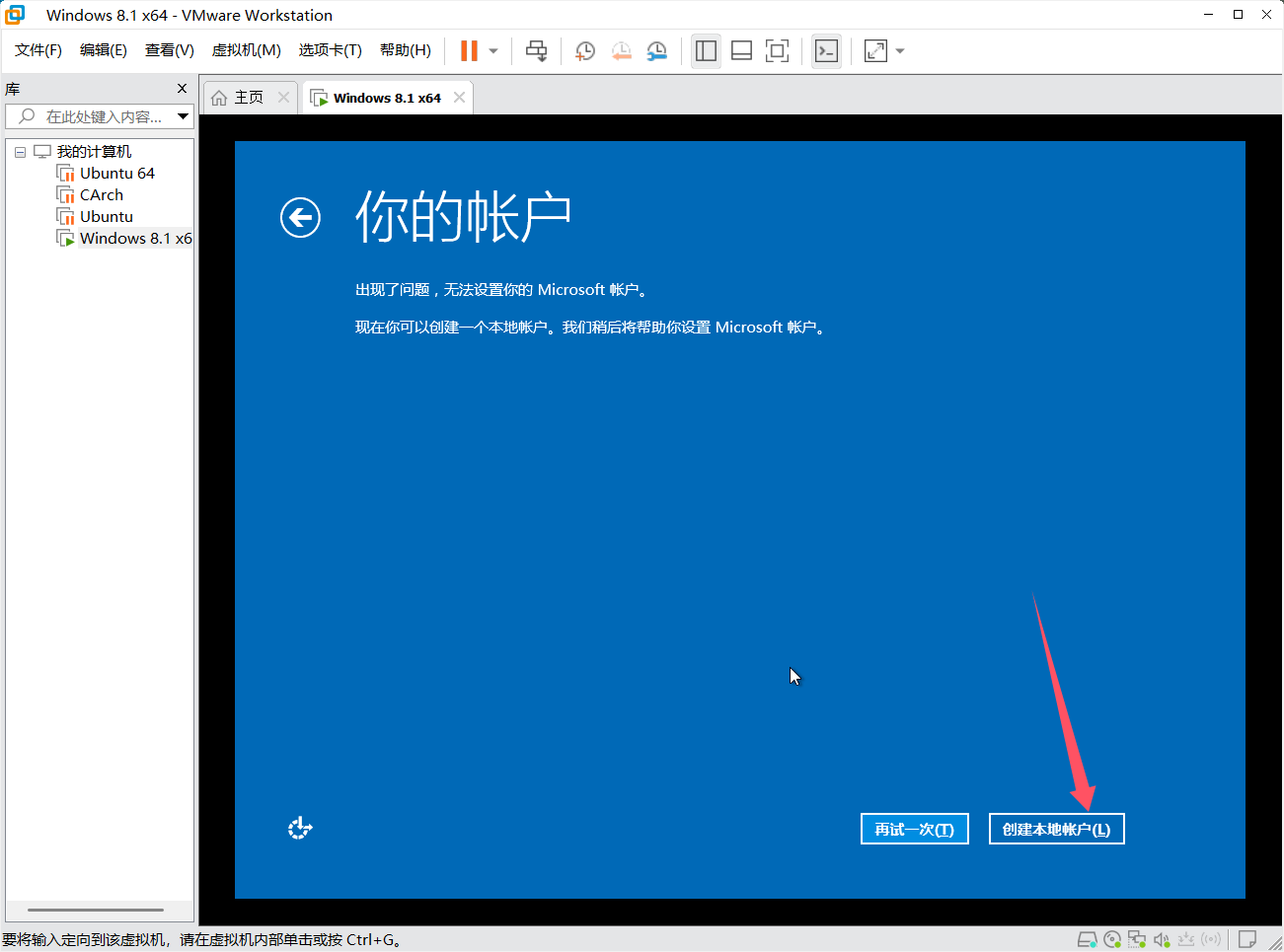This screenshot has height=952, width=1284.
Task: Click the 再试一次(T) button
Action: [x=915, y=829]
